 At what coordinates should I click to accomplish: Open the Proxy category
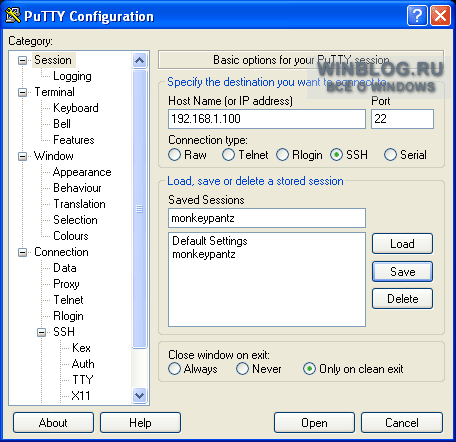(x=66, y=284)
